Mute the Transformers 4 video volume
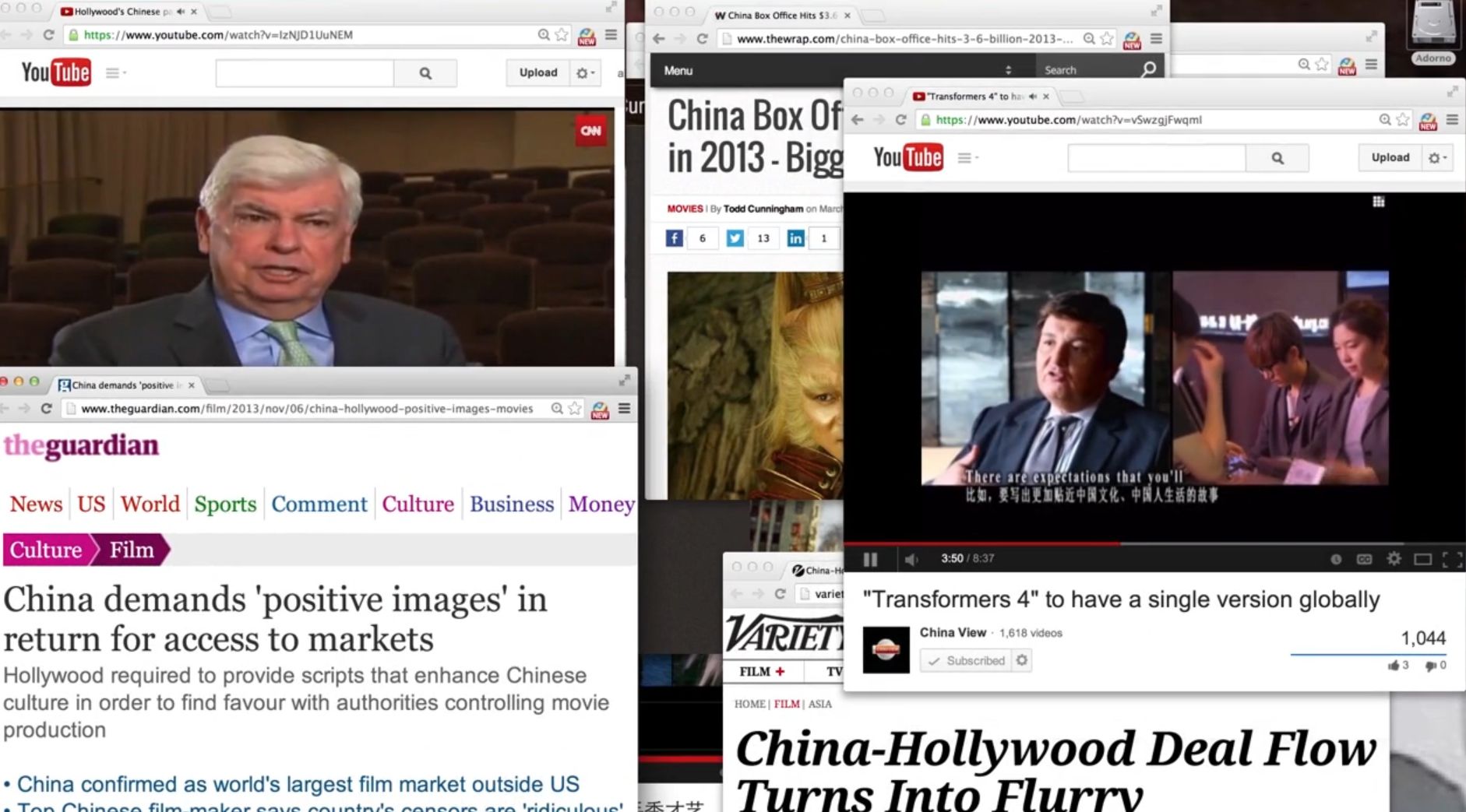The image size is (1466, 812). pos(911,559)
